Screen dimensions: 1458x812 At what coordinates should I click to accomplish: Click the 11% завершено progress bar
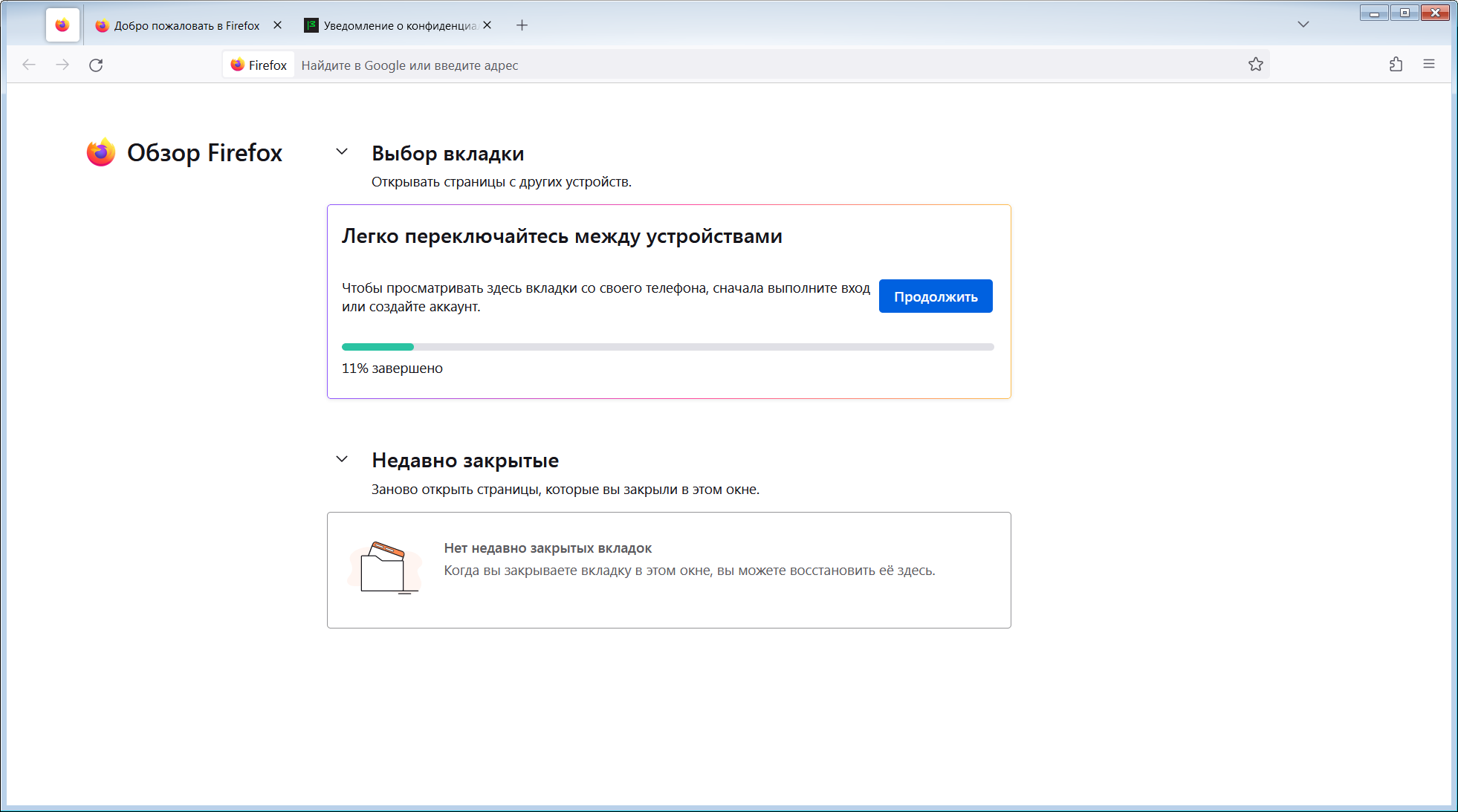coord(667,347)
